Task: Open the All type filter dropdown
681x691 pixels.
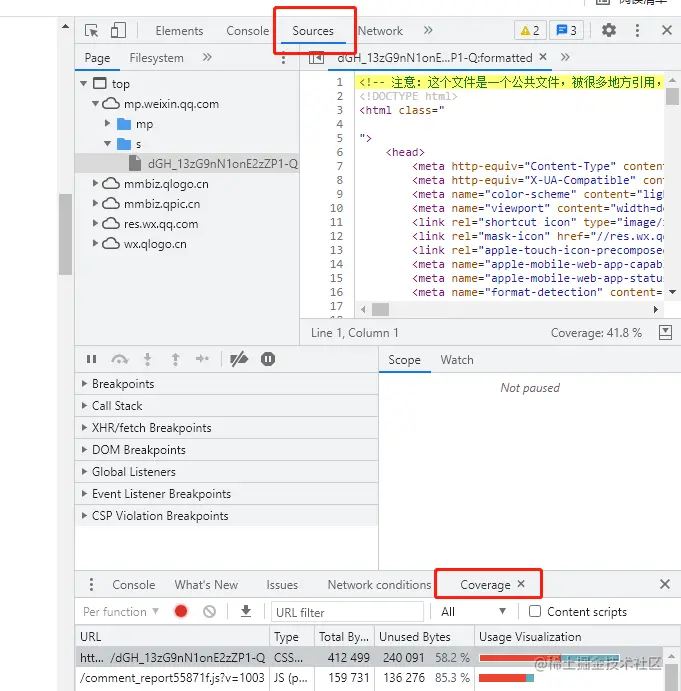Action: tap(473, 612)
